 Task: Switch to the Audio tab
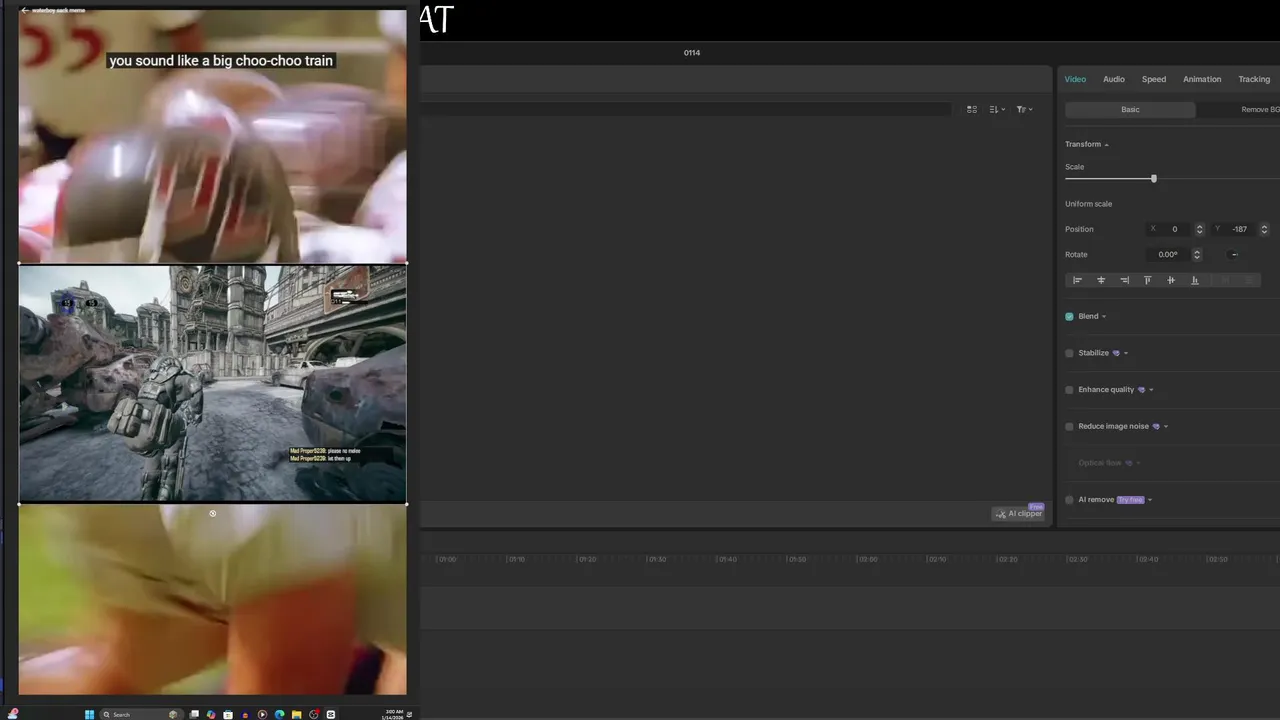[x=1114, y=79]
